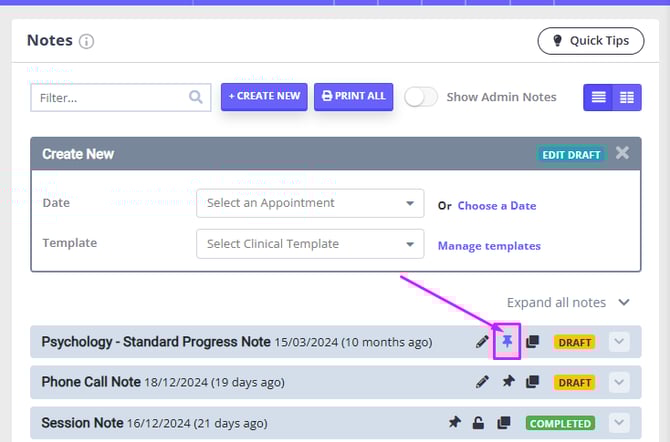Open the Select an Appointment dropdown
The image size is (670, 442).
point(310,203)
